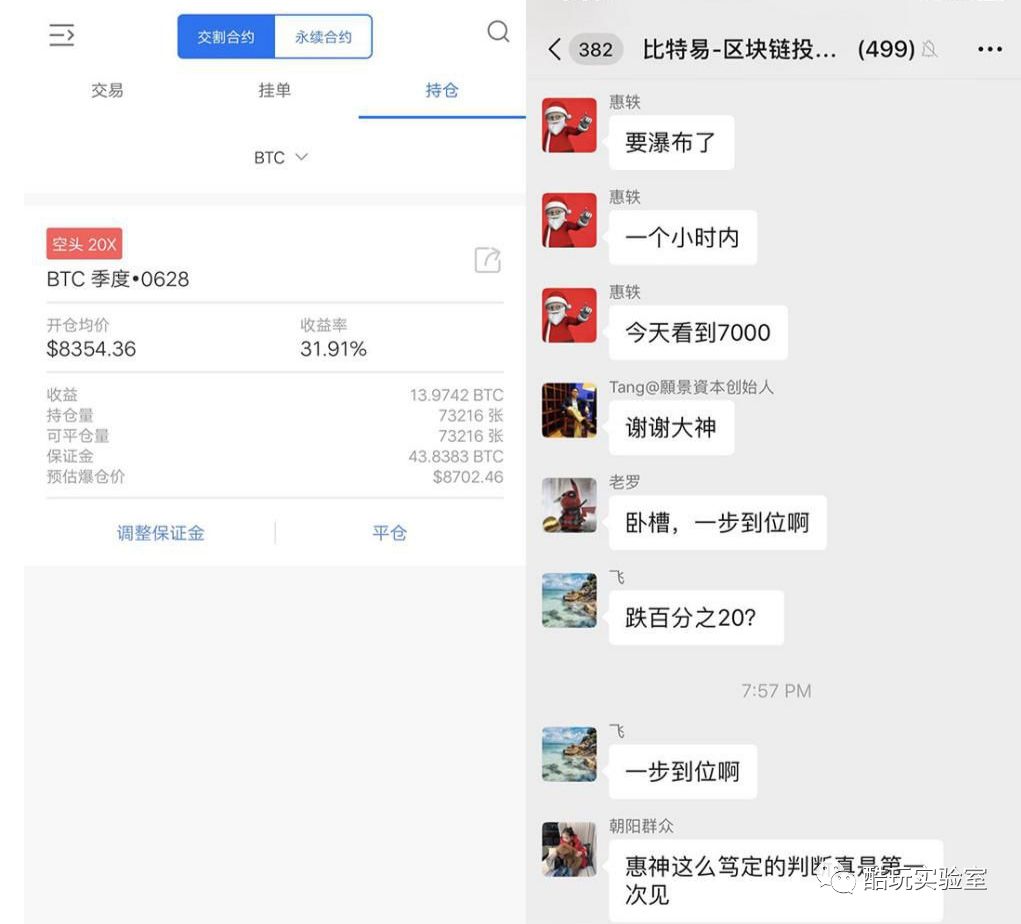Tap the three-dot more options icon in chat
The width and height of the screenshot is (1021, 924).
[990, 49]
